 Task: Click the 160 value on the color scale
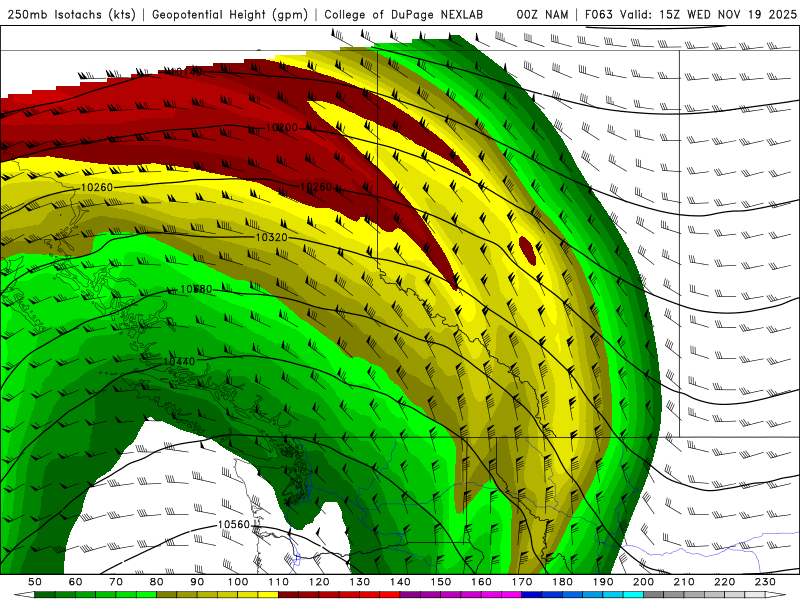tap(481, 582)
